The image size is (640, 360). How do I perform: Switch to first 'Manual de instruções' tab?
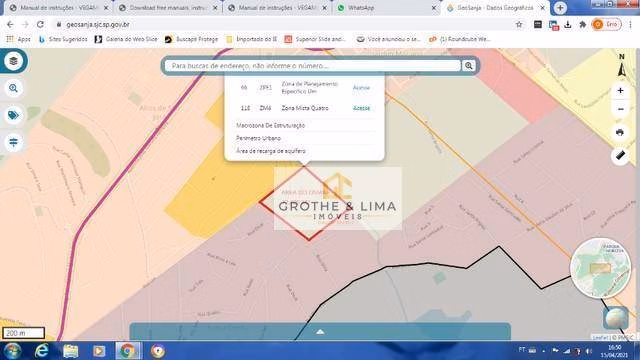[x=58, y=8]
